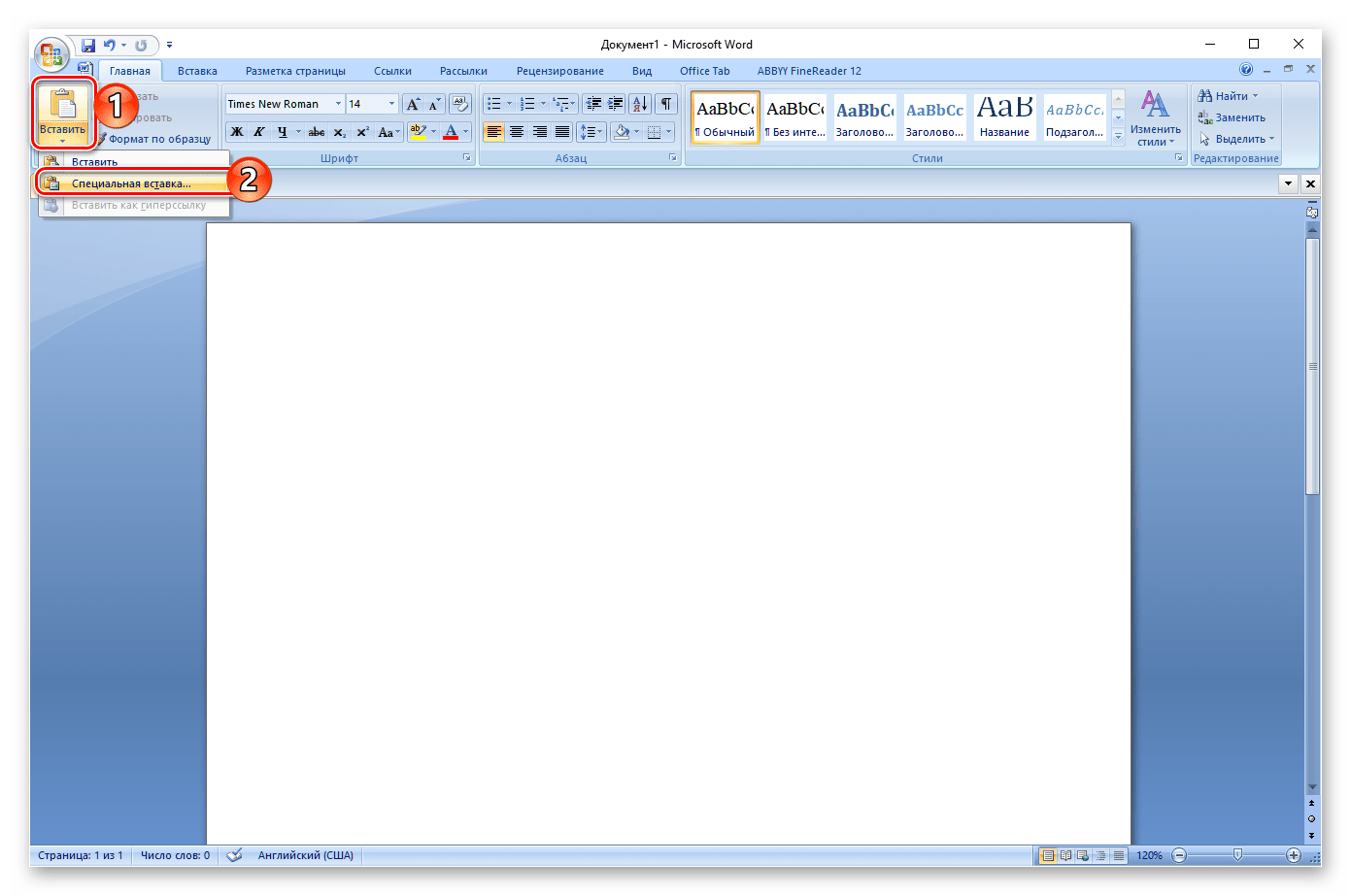Click the zoom slider handle
Screen dimensions: 1351x896
point(1237,855)
